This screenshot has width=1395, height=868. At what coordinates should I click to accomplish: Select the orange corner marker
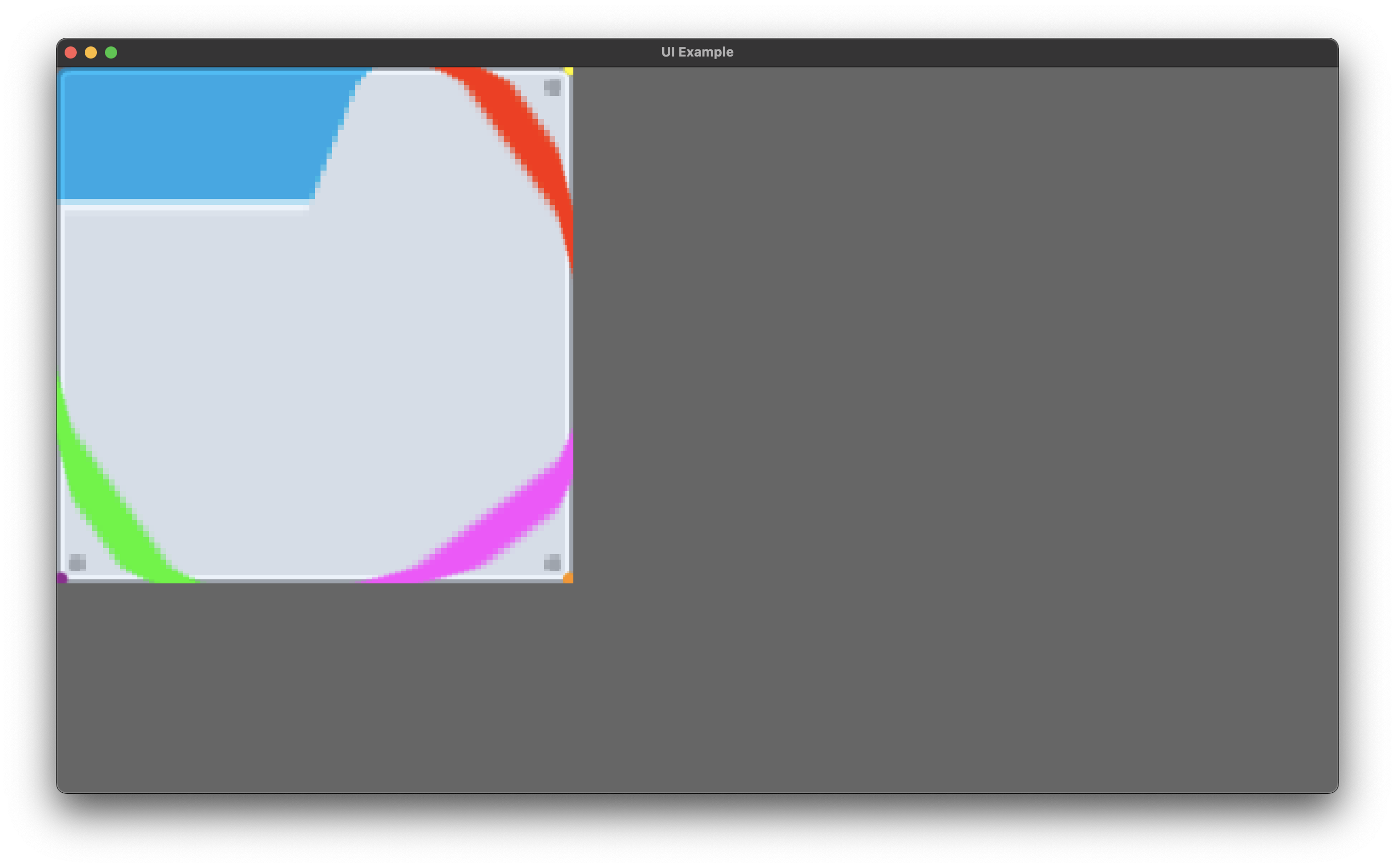coord(568,579)
